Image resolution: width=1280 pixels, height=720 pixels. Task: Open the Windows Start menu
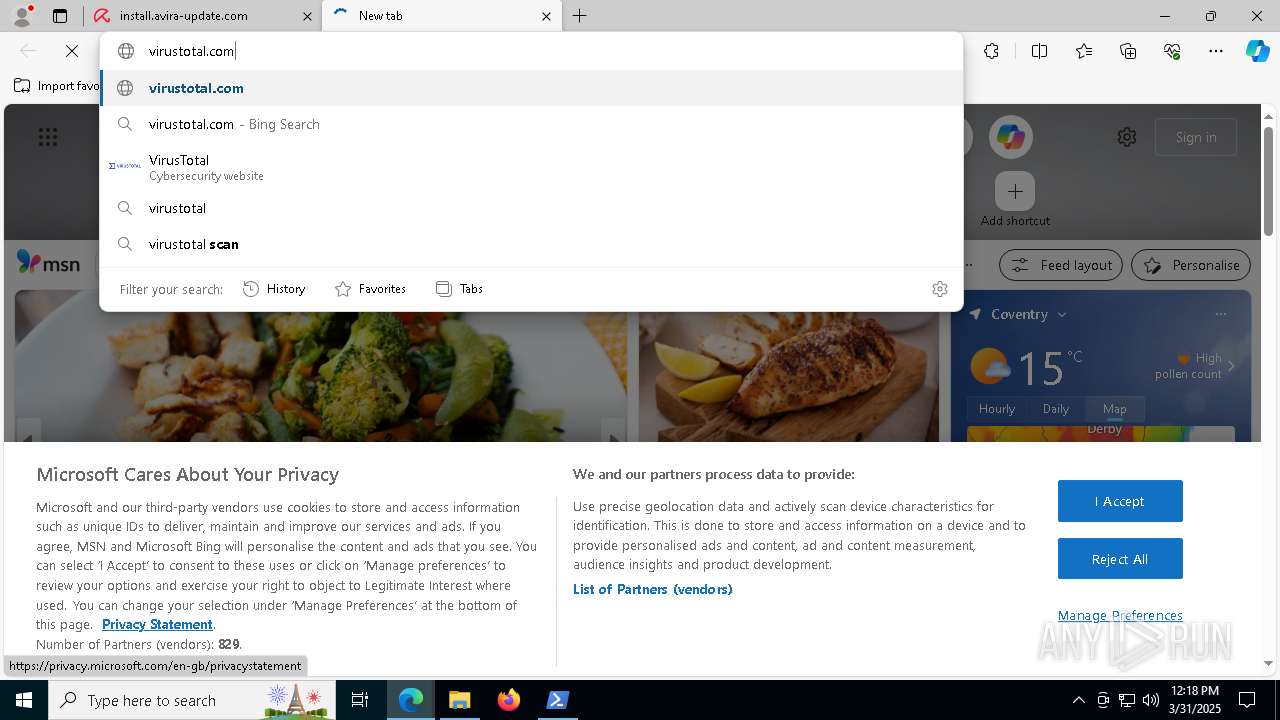(24, 700)
